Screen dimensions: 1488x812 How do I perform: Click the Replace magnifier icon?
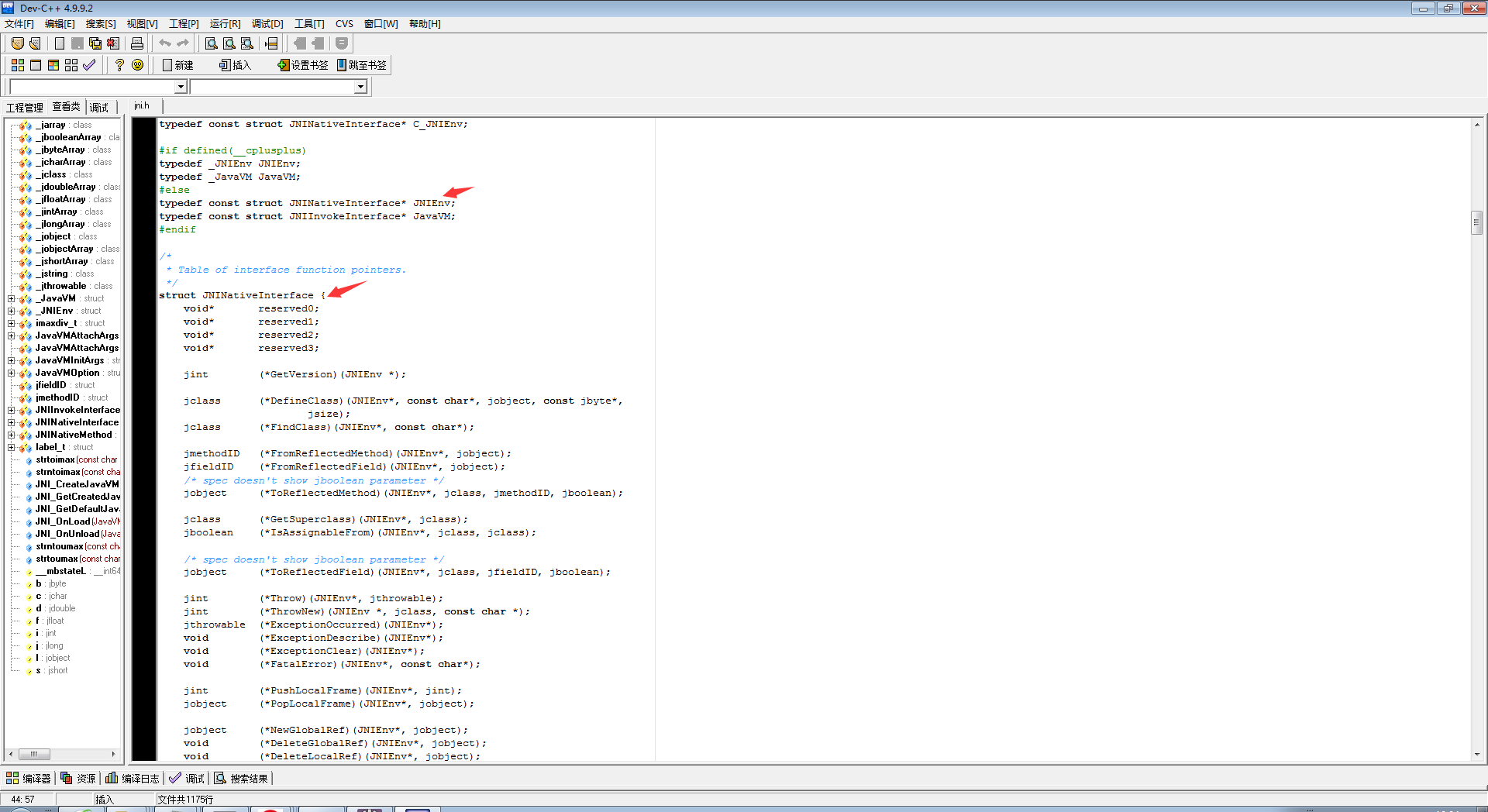(x=229, y=43)
